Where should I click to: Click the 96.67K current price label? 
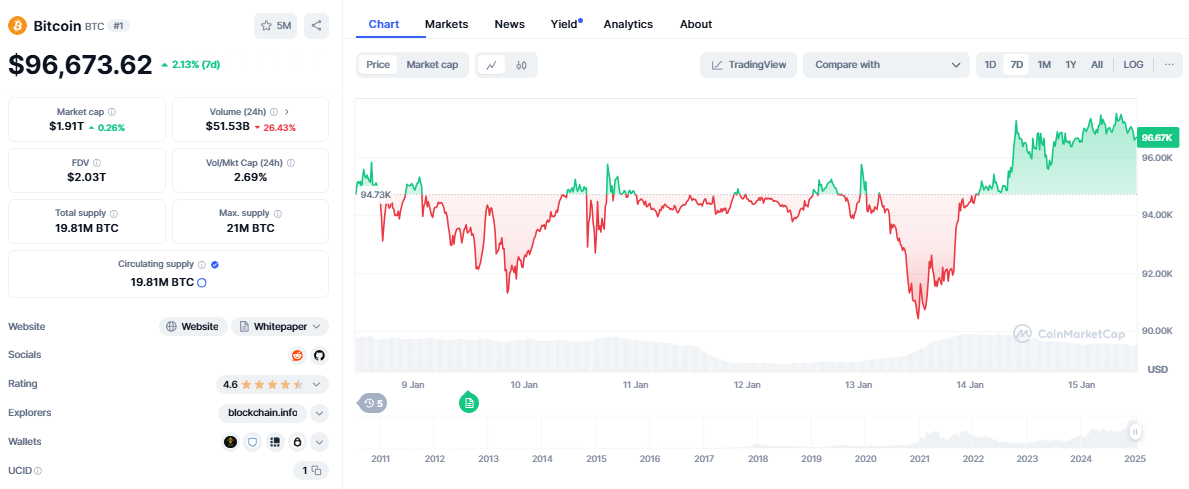(1158, 137)
